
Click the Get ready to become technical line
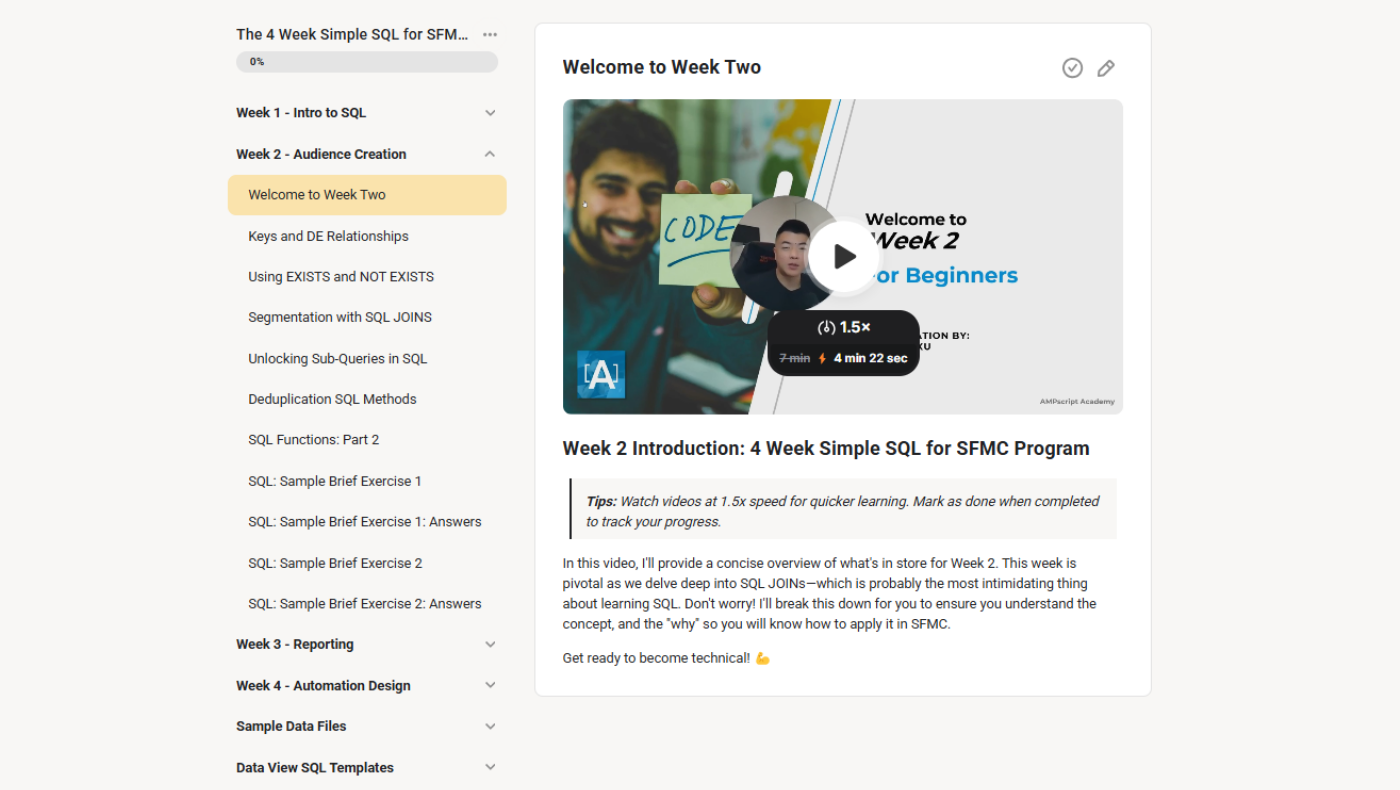(666, 658)
